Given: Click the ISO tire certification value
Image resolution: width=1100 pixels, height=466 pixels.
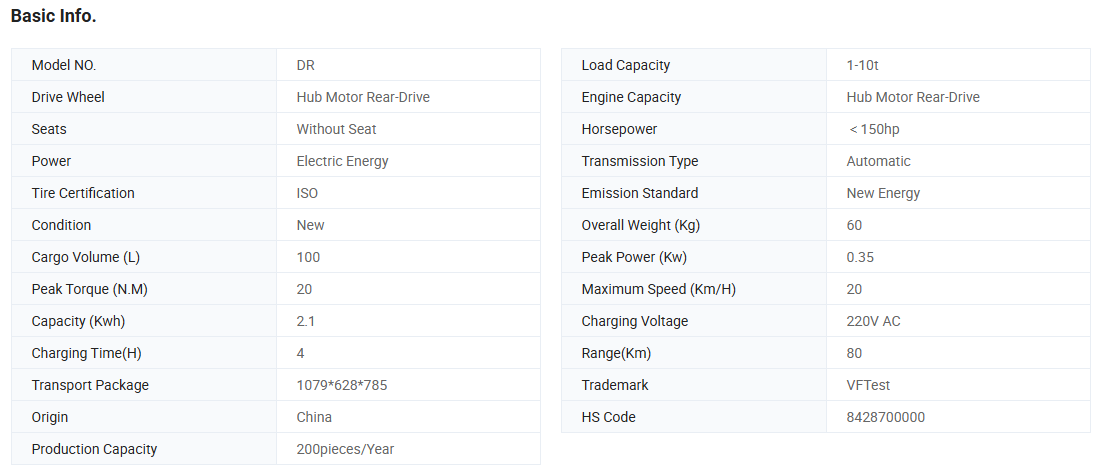Looking at the screenshot, I should click(x=307, y=193).
